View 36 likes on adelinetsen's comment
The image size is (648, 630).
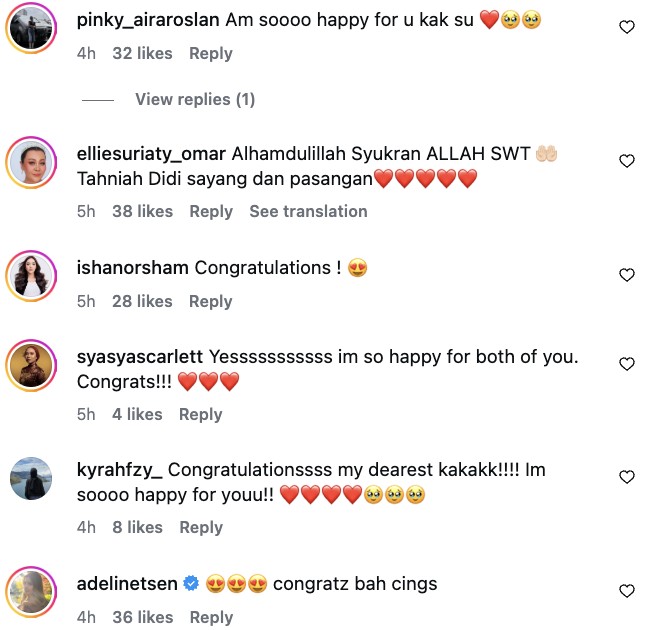point(143,617)
